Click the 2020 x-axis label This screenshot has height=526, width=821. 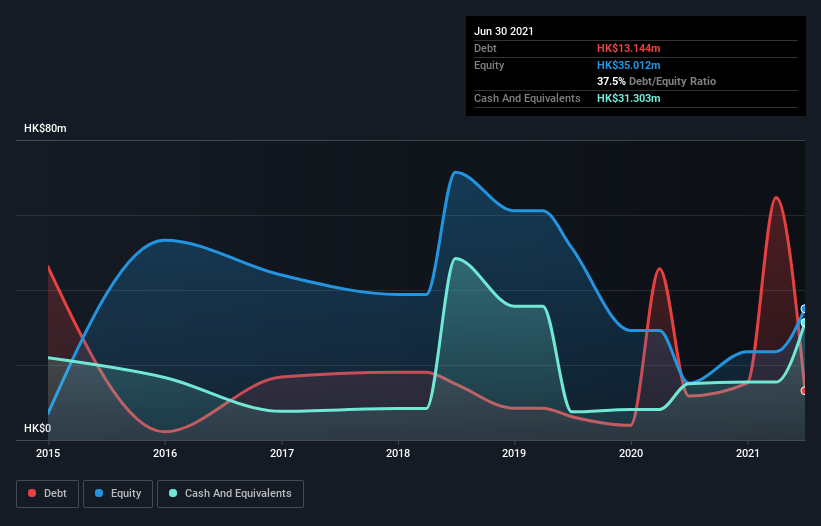tap(631, 453)
